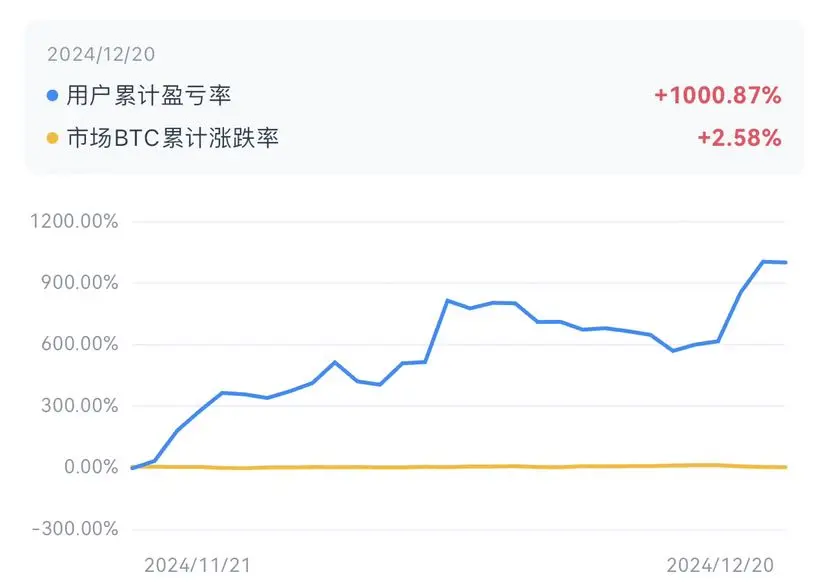Click the +2.58% BTC change value
The image size is (828, 584).
point(739,138)
